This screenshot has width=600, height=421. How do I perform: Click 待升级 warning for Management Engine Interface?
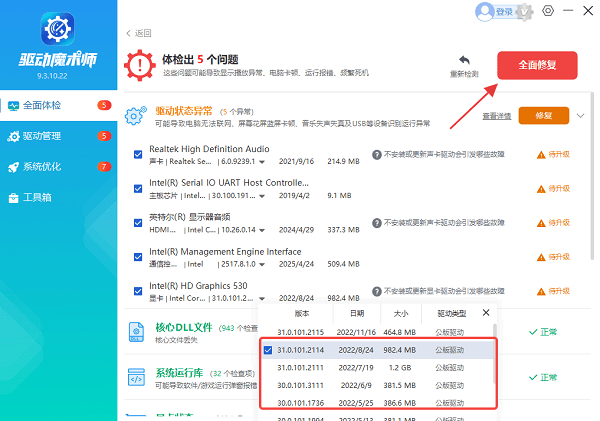[553, 257]
